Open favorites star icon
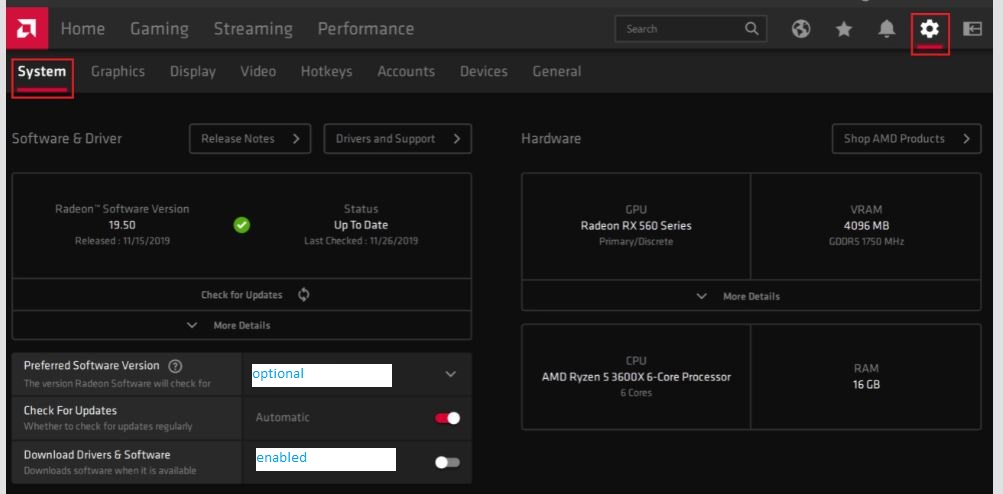The width and height of the screenshot is (1003, 494). [844, 29]
